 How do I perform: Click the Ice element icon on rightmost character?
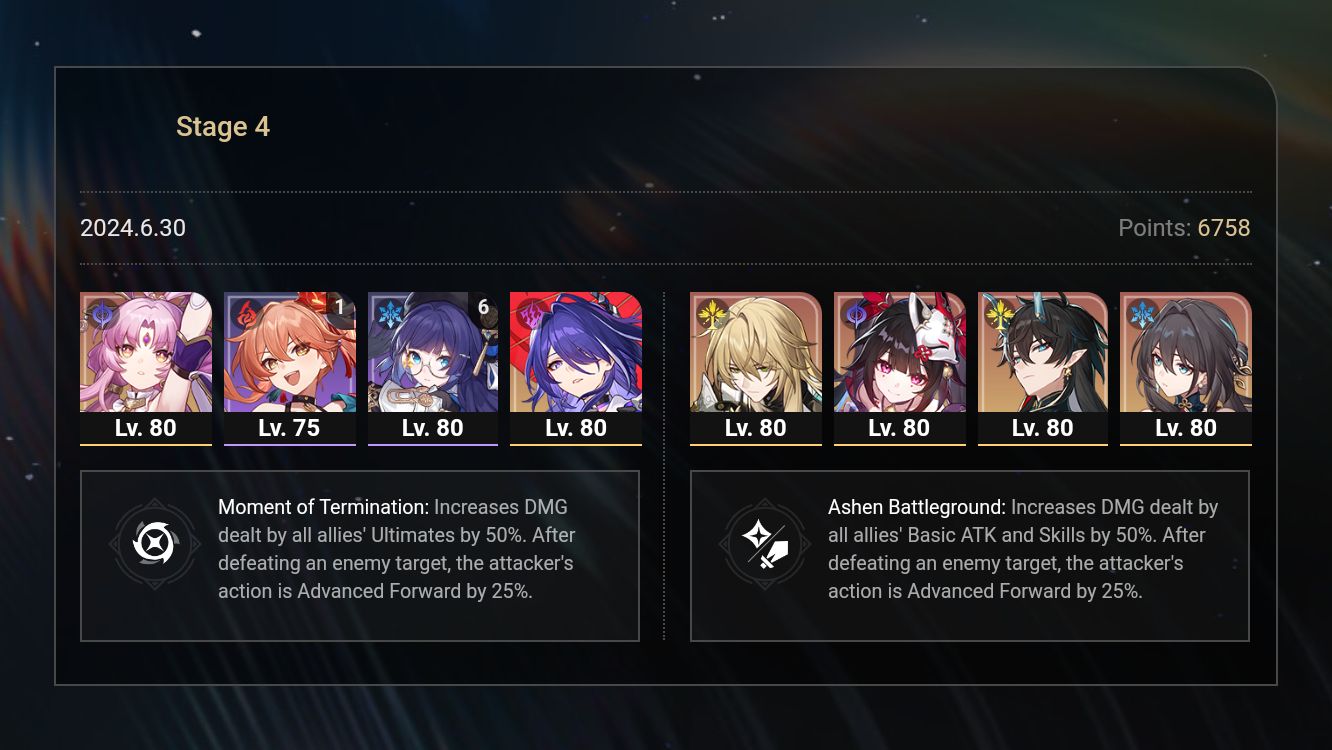point(1139,312)
